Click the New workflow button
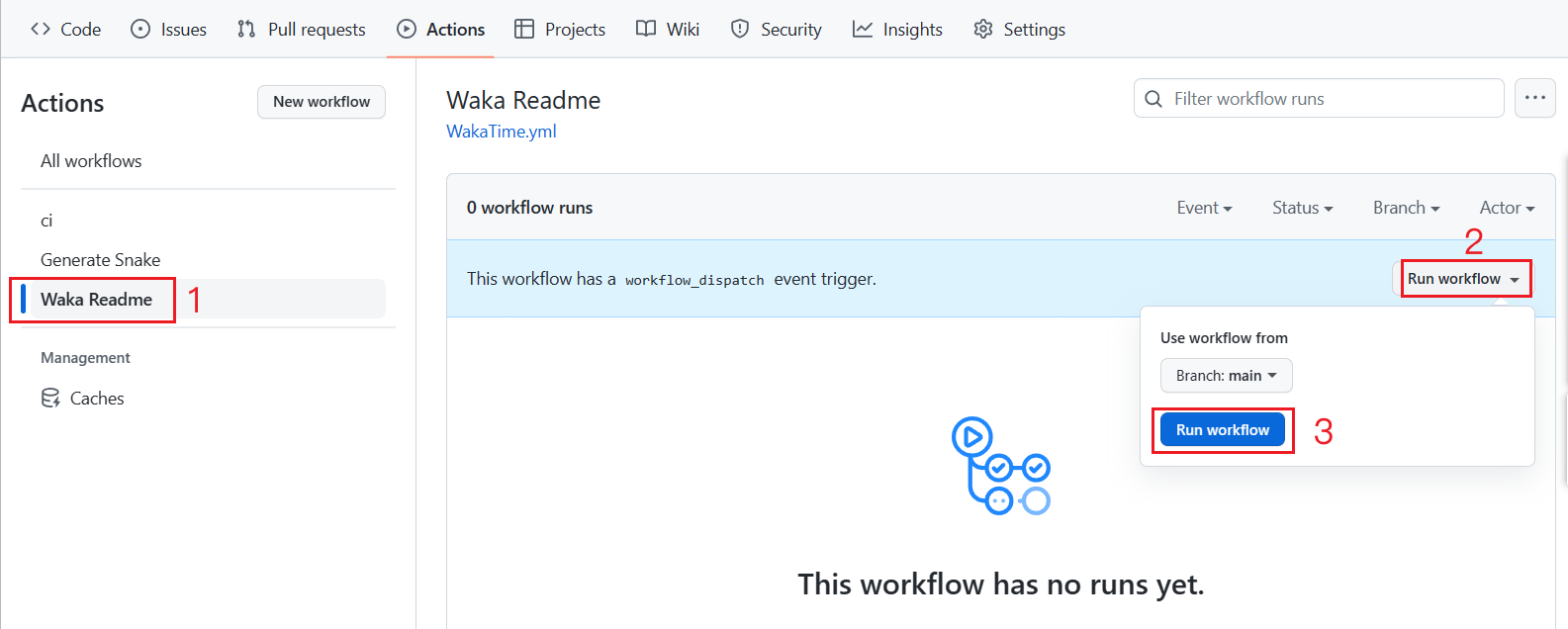 click(322, 102)
